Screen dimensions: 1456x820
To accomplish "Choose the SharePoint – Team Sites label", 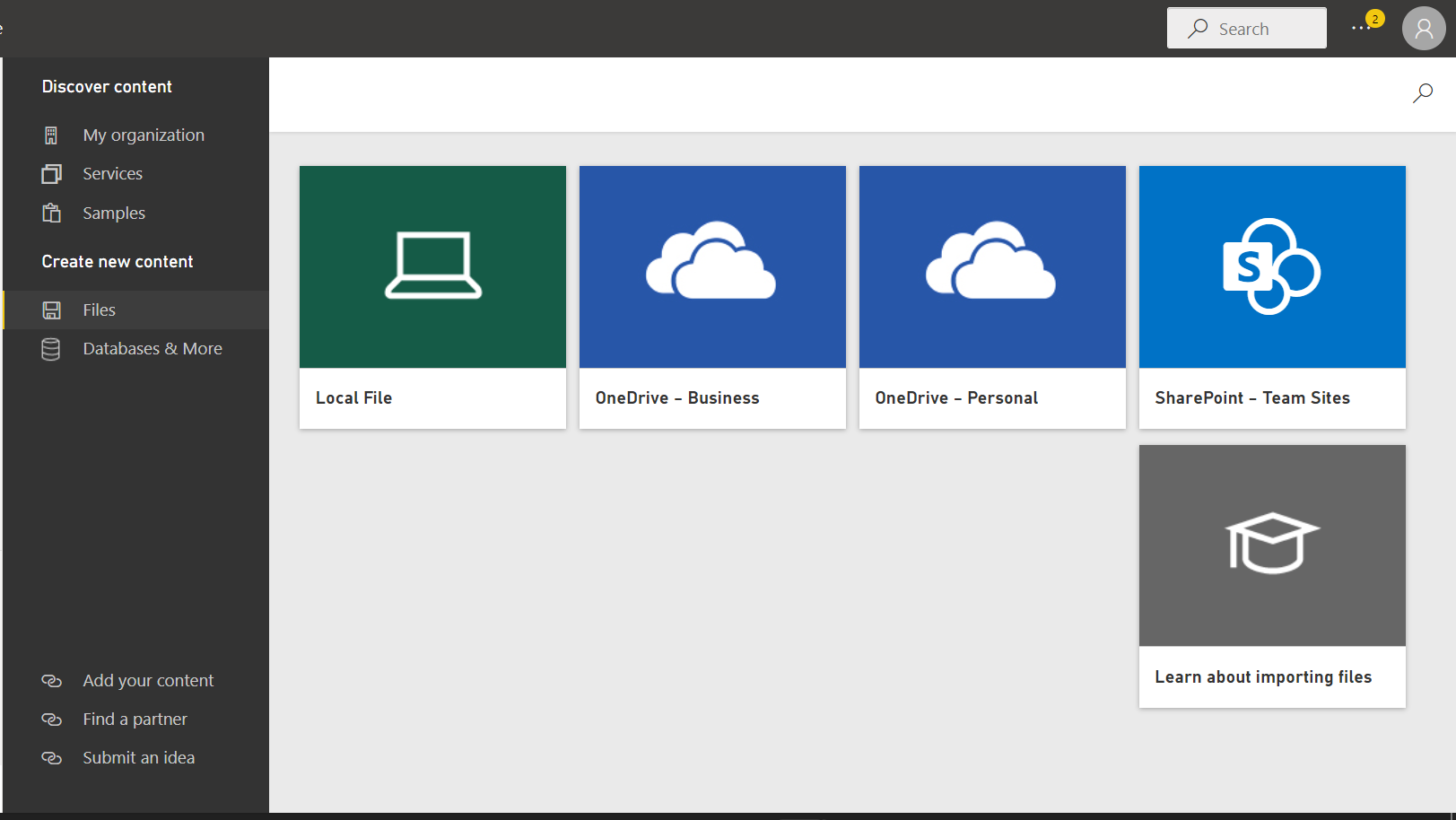I will click(x=1252, y=398).
